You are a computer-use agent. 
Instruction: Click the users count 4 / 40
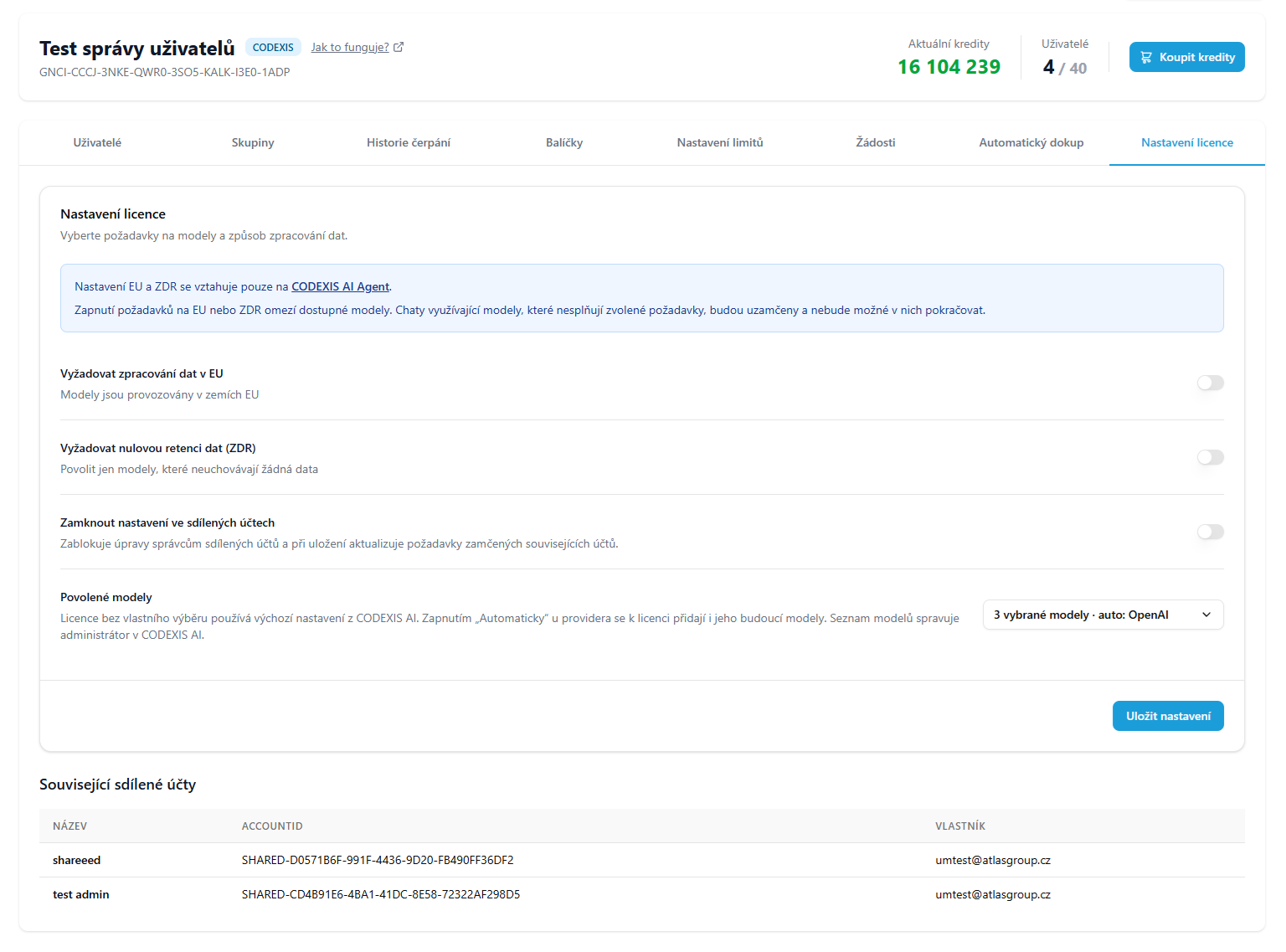(x=1065, y=67)
